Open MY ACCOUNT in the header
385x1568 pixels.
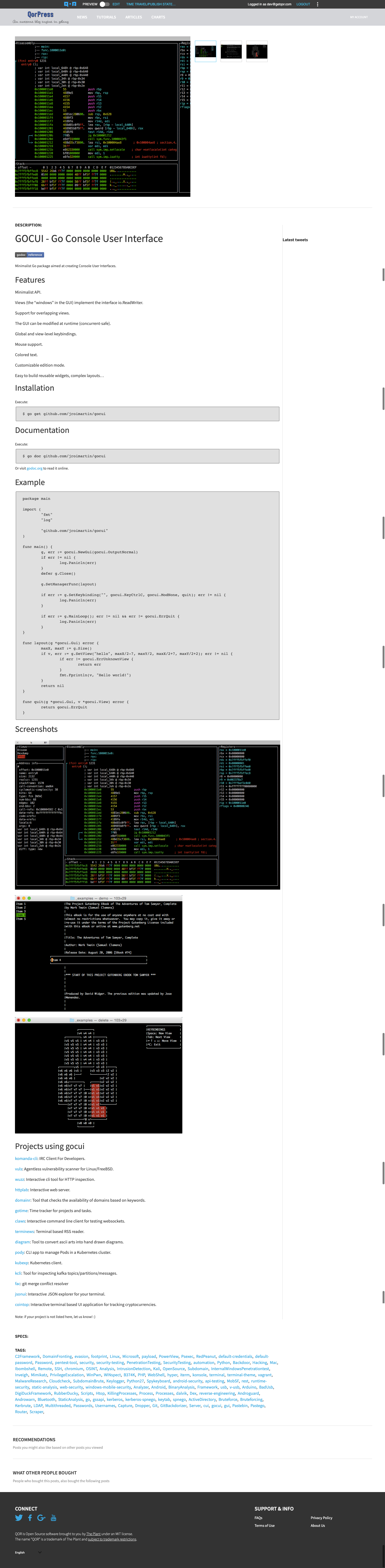[359, 17]
